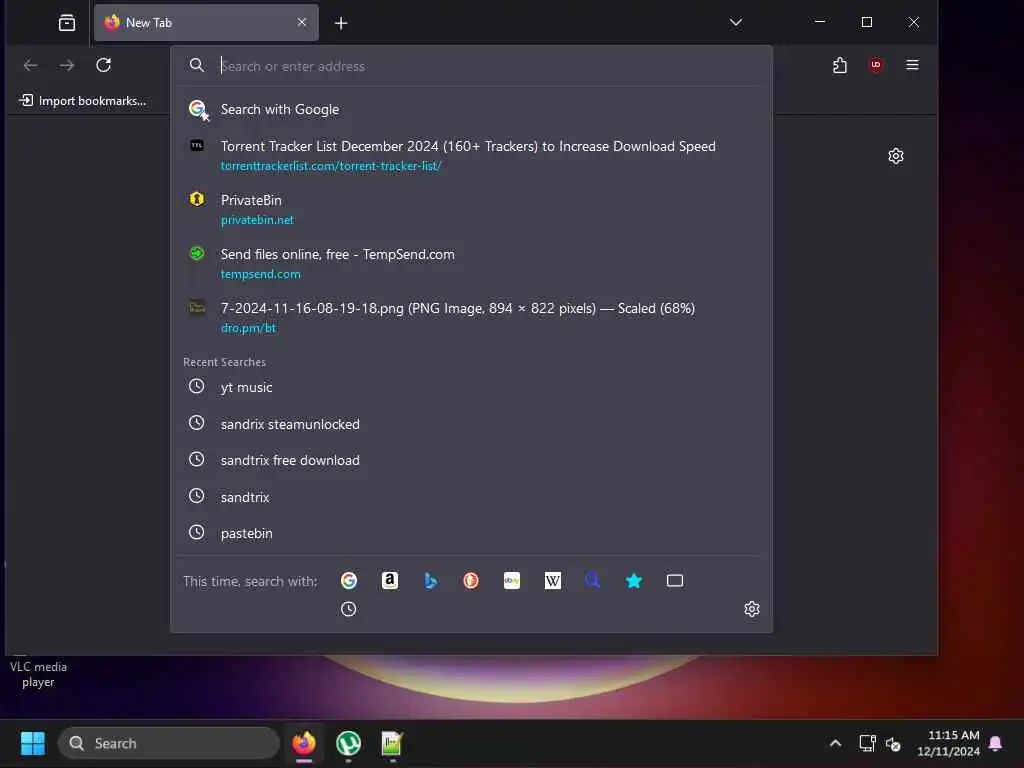Select recent search 'yt music'
Image resolution: width=1024 pixels, height=768 pixels.
[x=472, y=387]
